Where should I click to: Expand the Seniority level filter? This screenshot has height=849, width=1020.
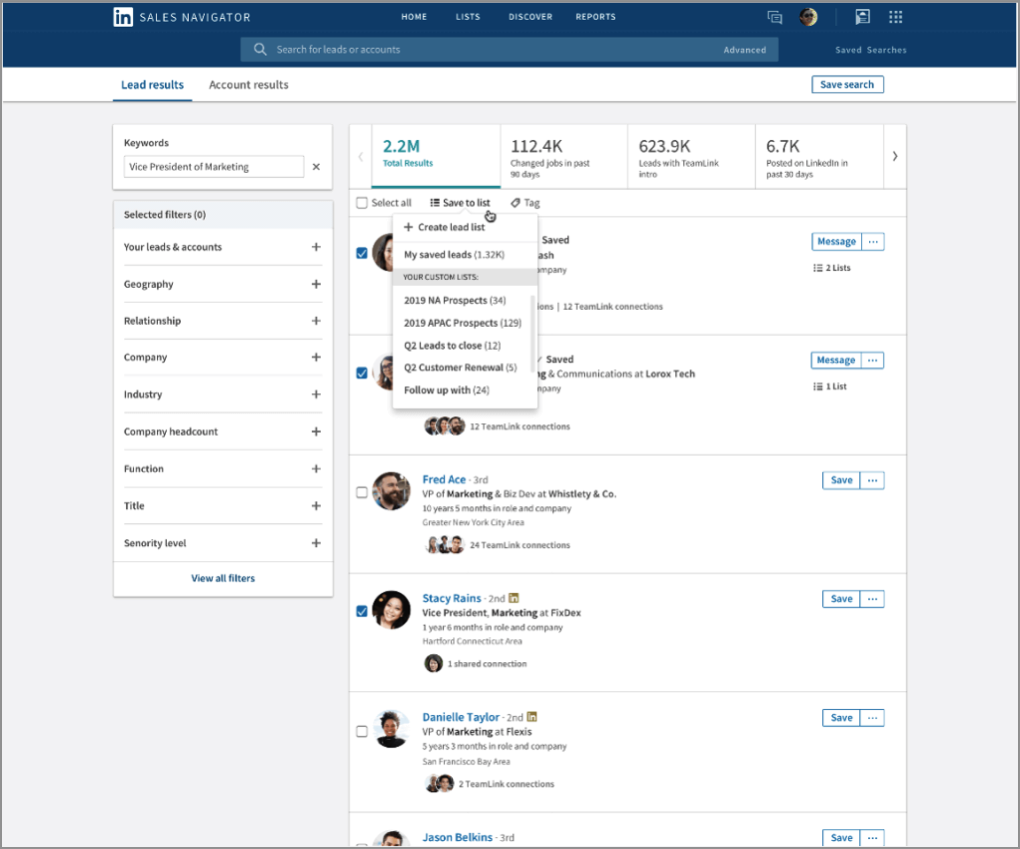pos(316,543)
